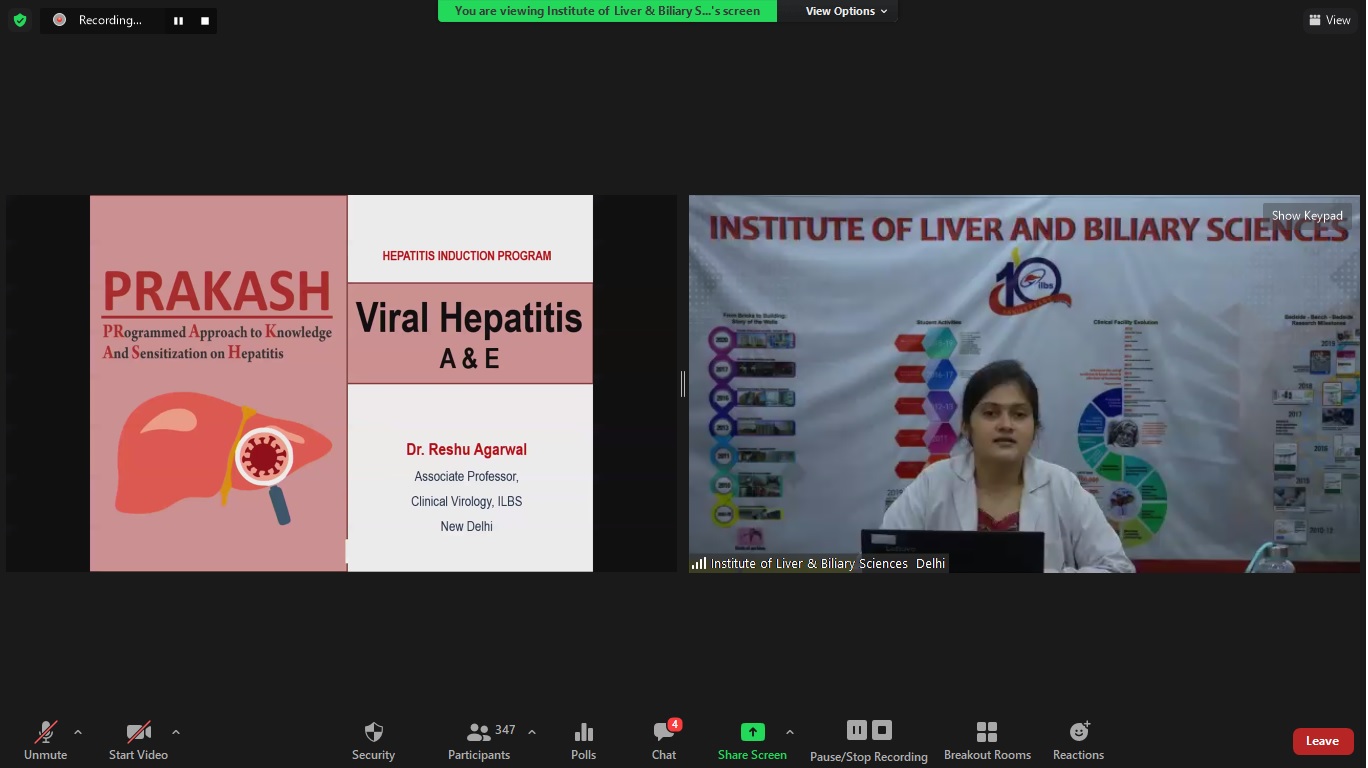Image resolution: width=1368 pixels, height=768 pixels.
Task: Click the 'HEPATITIS INDUCTION PROGRAM' heading on slide
Action: click(467, 256)
